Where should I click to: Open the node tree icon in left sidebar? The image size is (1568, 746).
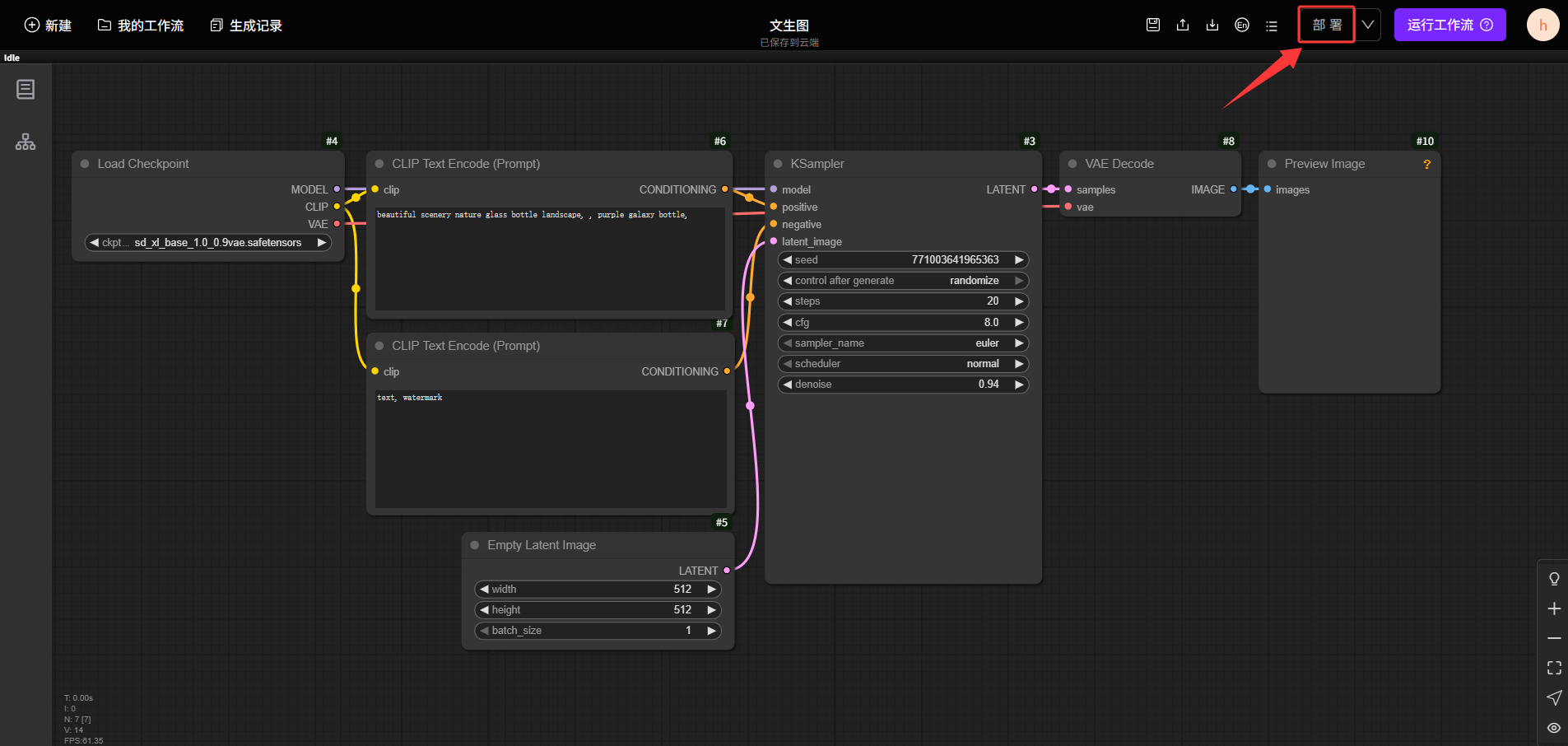26,142
